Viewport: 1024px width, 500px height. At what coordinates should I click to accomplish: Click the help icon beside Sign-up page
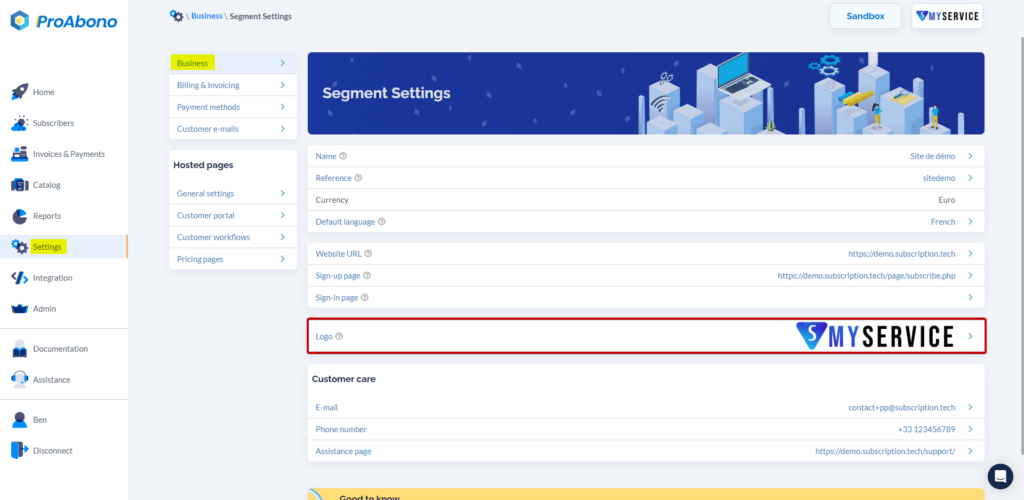pos(366,275)
